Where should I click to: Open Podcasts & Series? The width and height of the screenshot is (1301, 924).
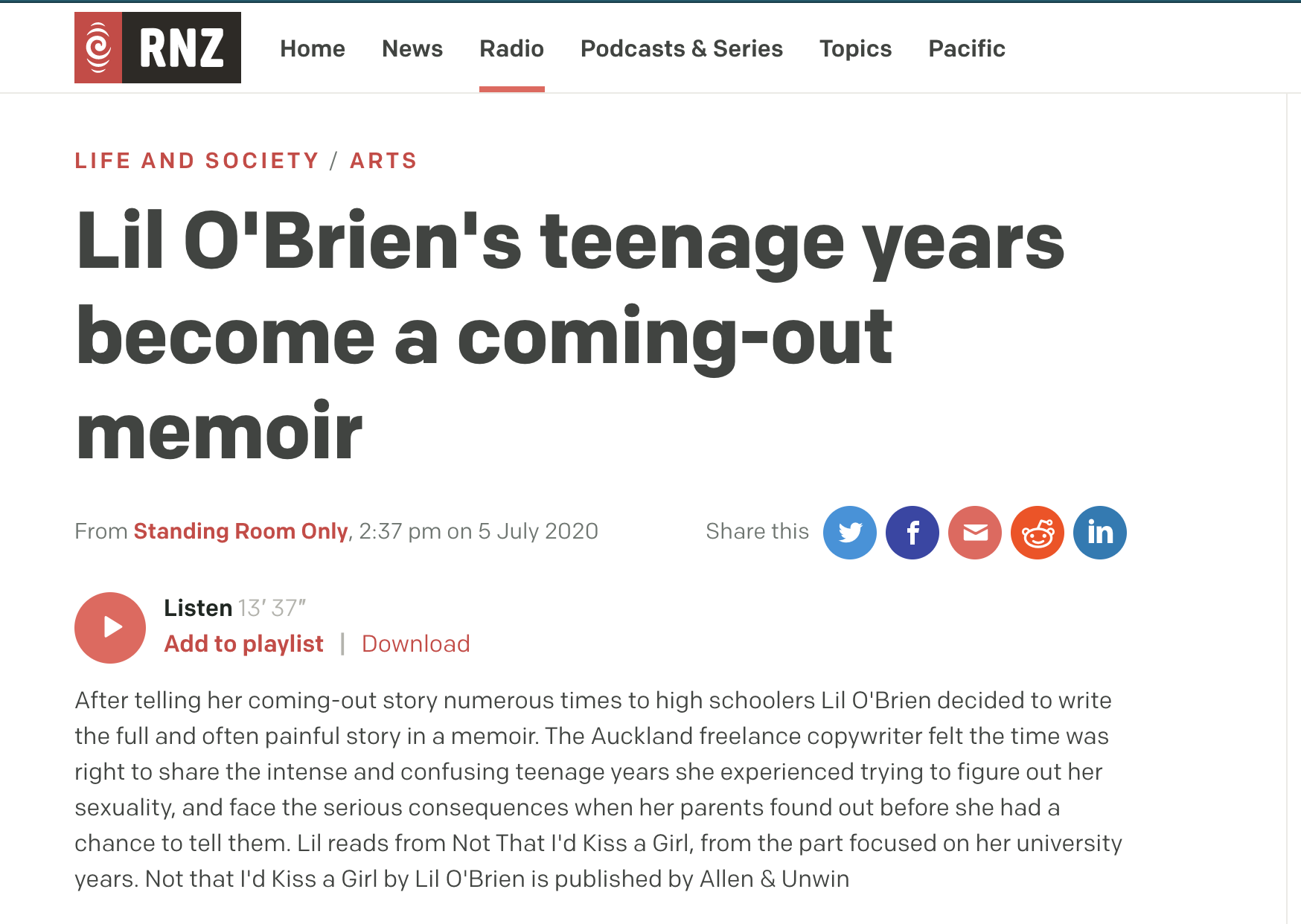[682, 49]
